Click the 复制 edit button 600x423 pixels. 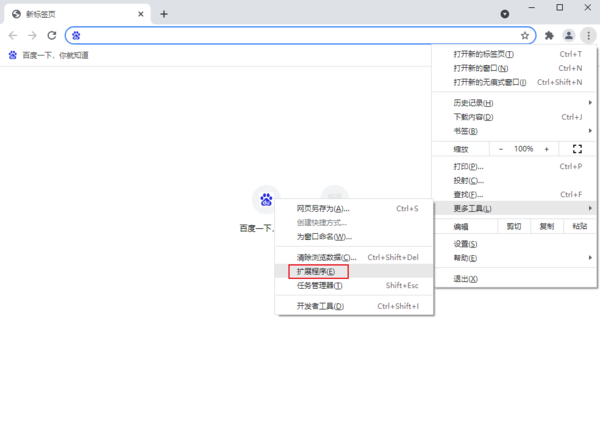click(546, 227)
